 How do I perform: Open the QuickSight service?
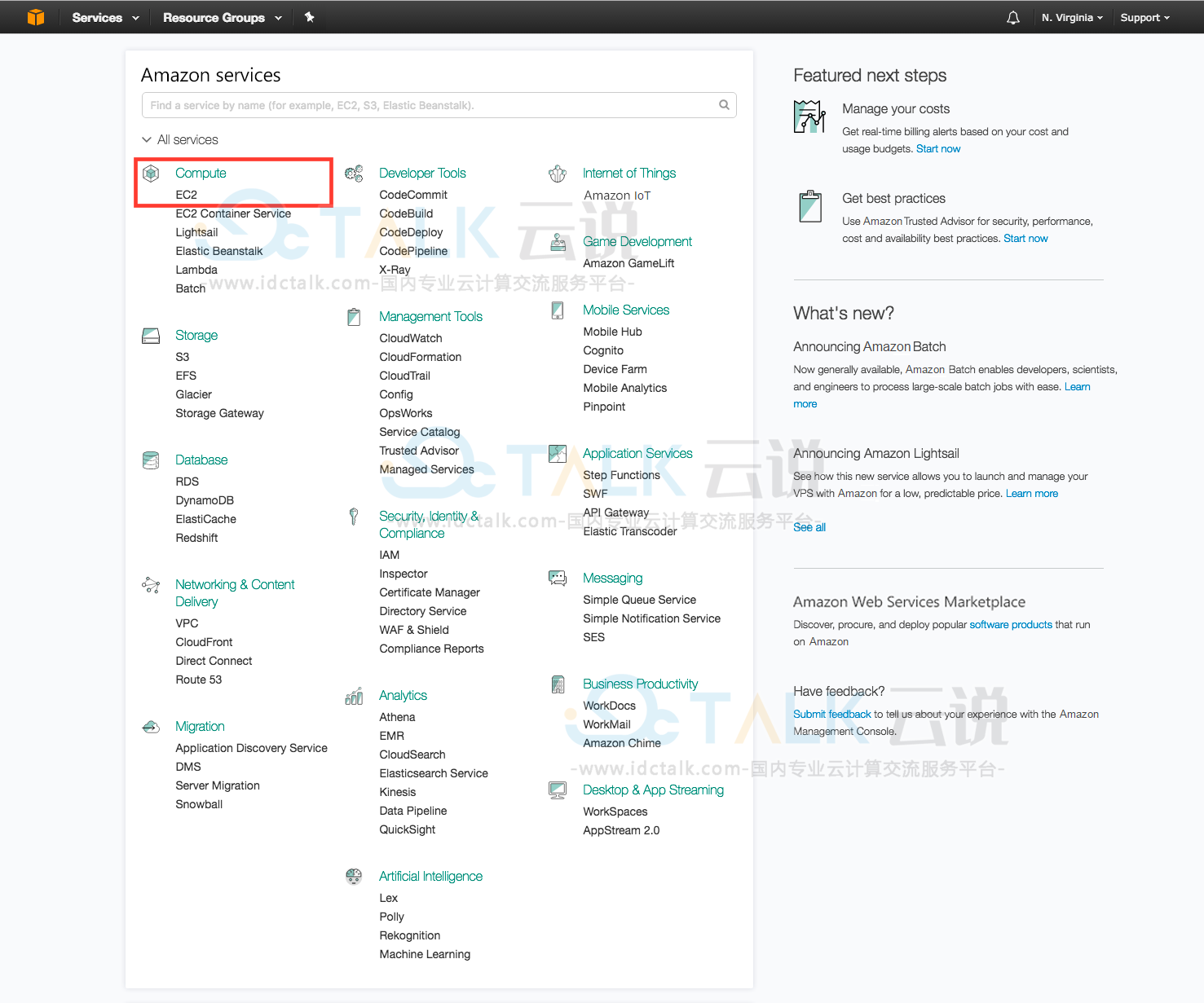[408, 829]
